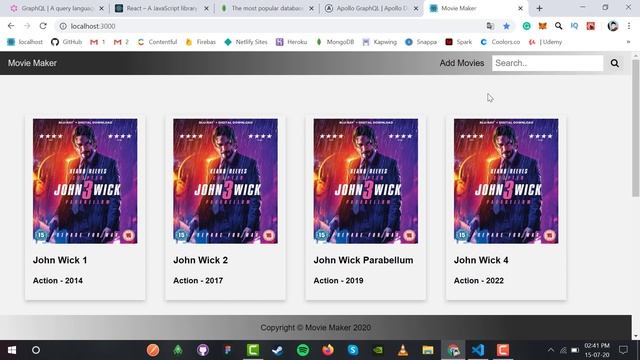Select the John Wick 4 title text
The height and width of the screenshot is (360, 640).
[x=481, y=260]
